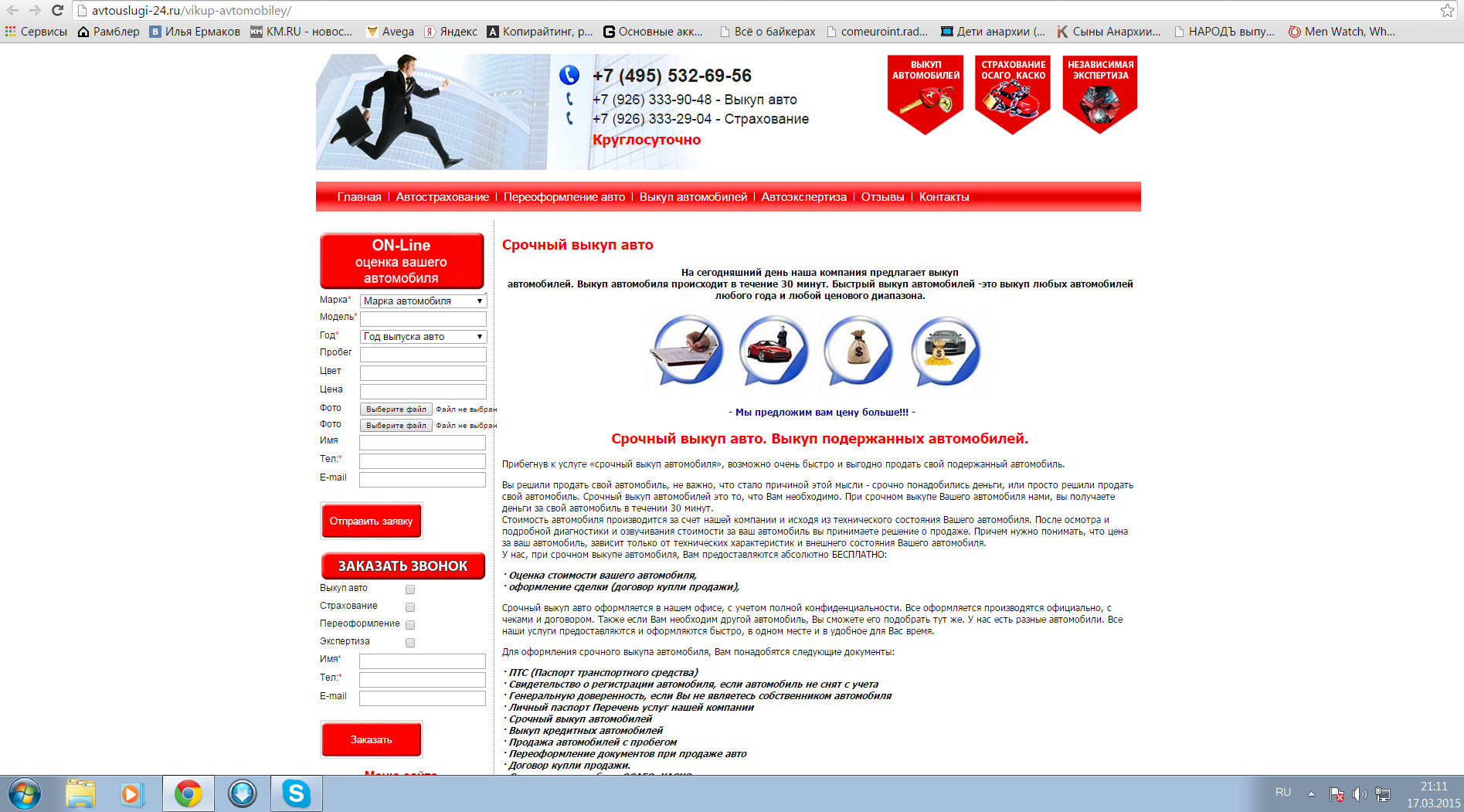The height and width of the screenshot is (812, 1464).
Task: Focus the Имя field in callback form
Action: pos(423,661)
